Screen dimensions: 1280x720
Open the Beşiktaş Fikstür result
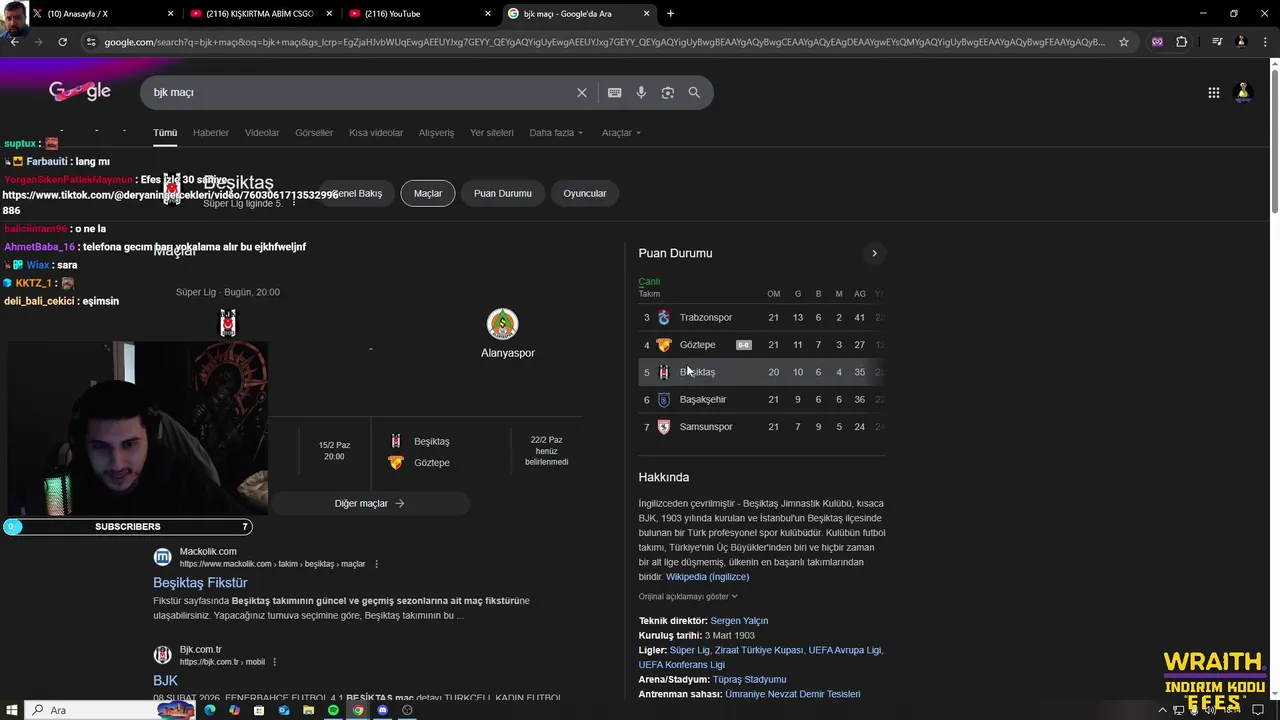(x=200, y=582)
